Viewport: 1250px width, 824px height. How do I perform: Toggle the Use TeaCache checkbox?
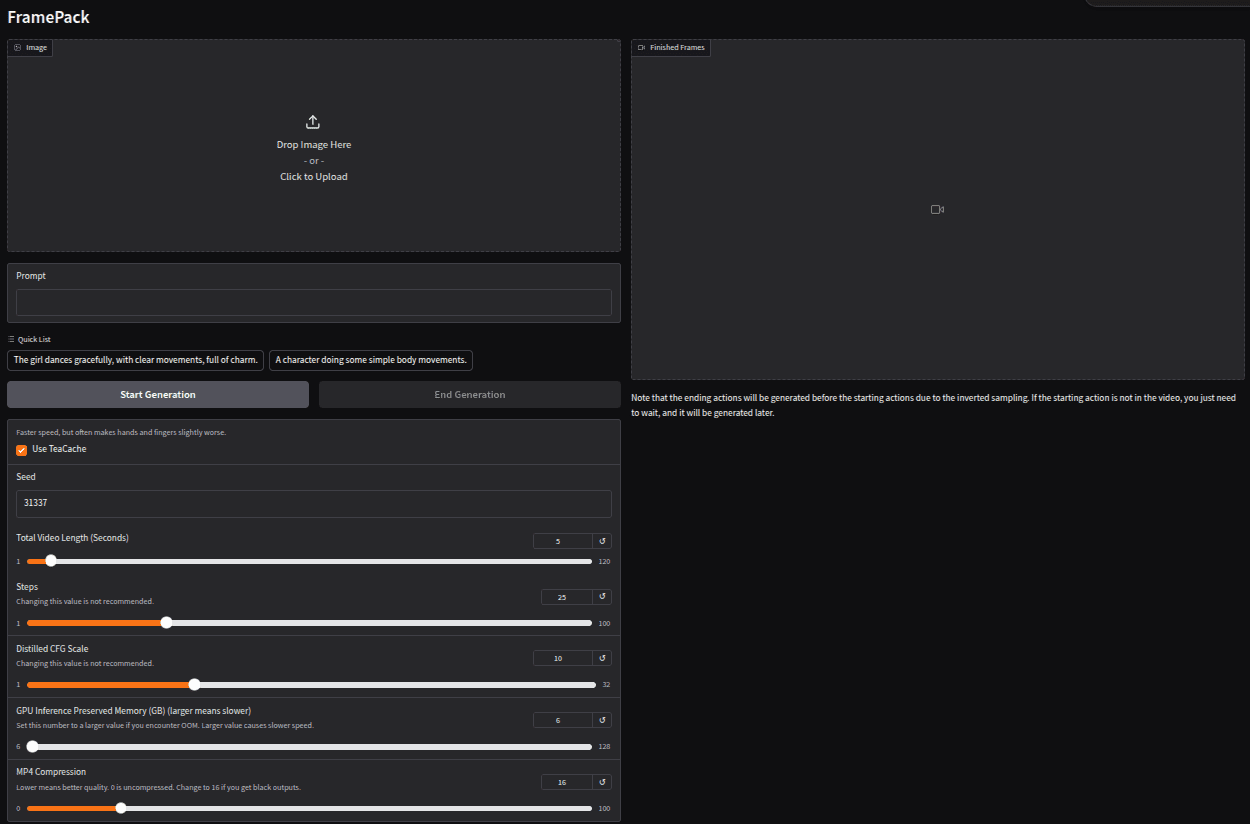click(x=22, y=450)
